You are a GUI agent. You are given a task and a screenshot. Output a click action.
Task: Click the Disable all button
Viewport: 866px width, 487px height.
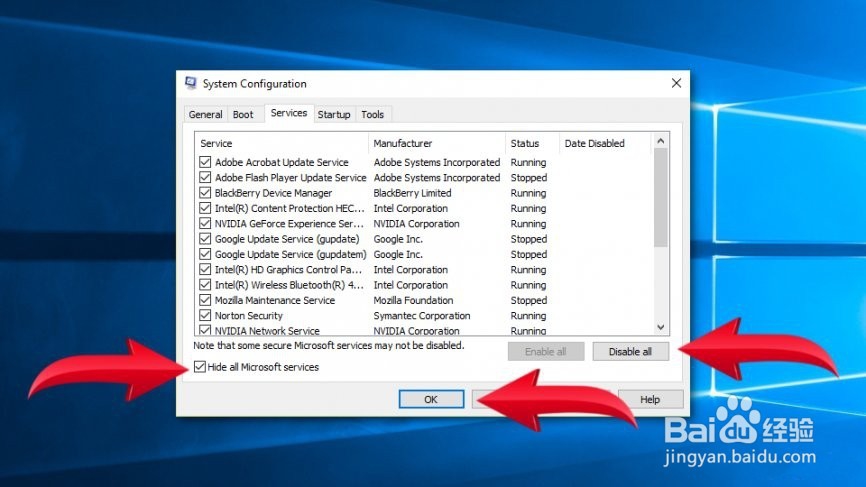pos(630,352)
